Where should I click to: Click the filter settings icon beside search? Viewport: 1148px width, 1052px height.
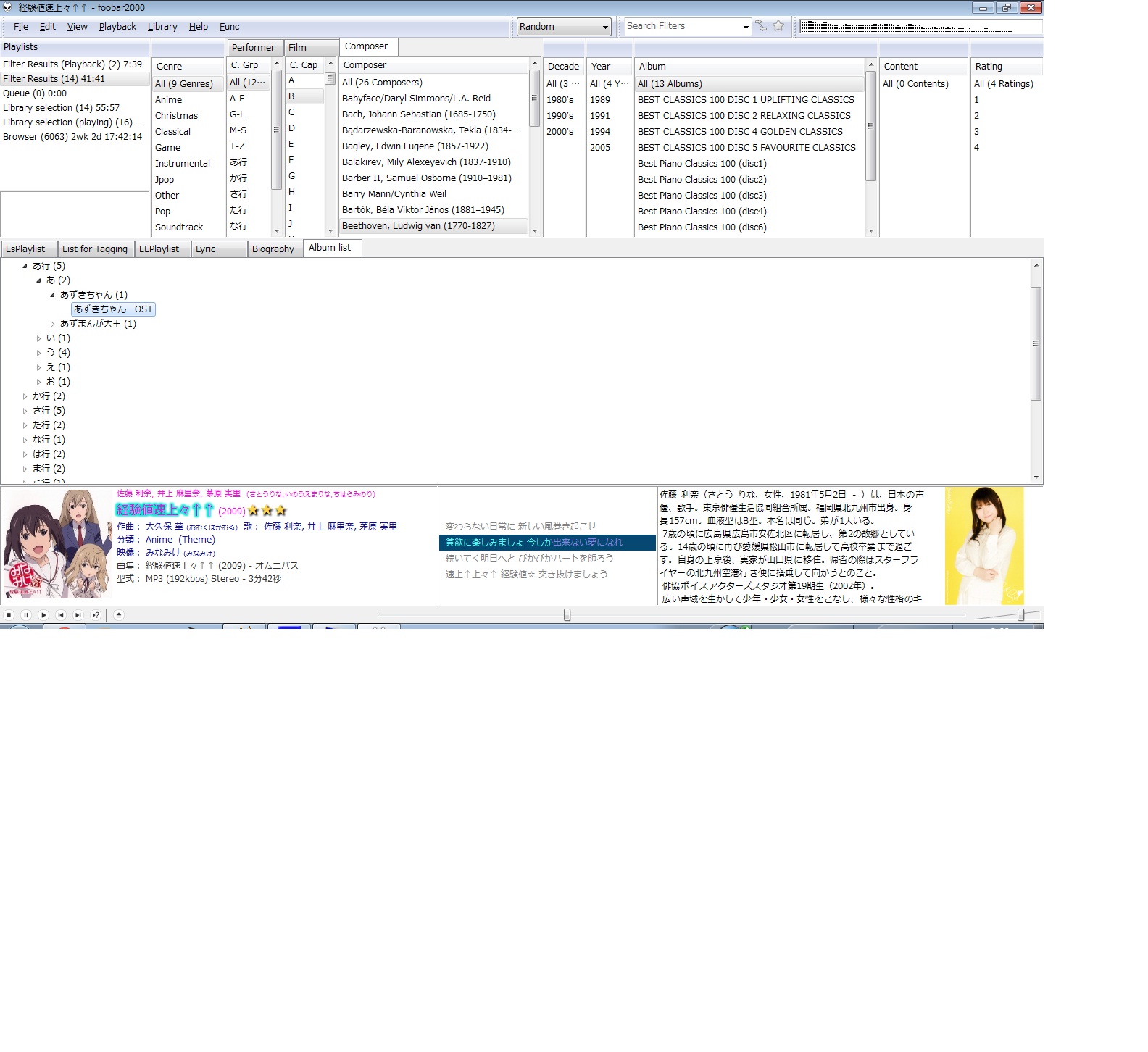point(761,26)
